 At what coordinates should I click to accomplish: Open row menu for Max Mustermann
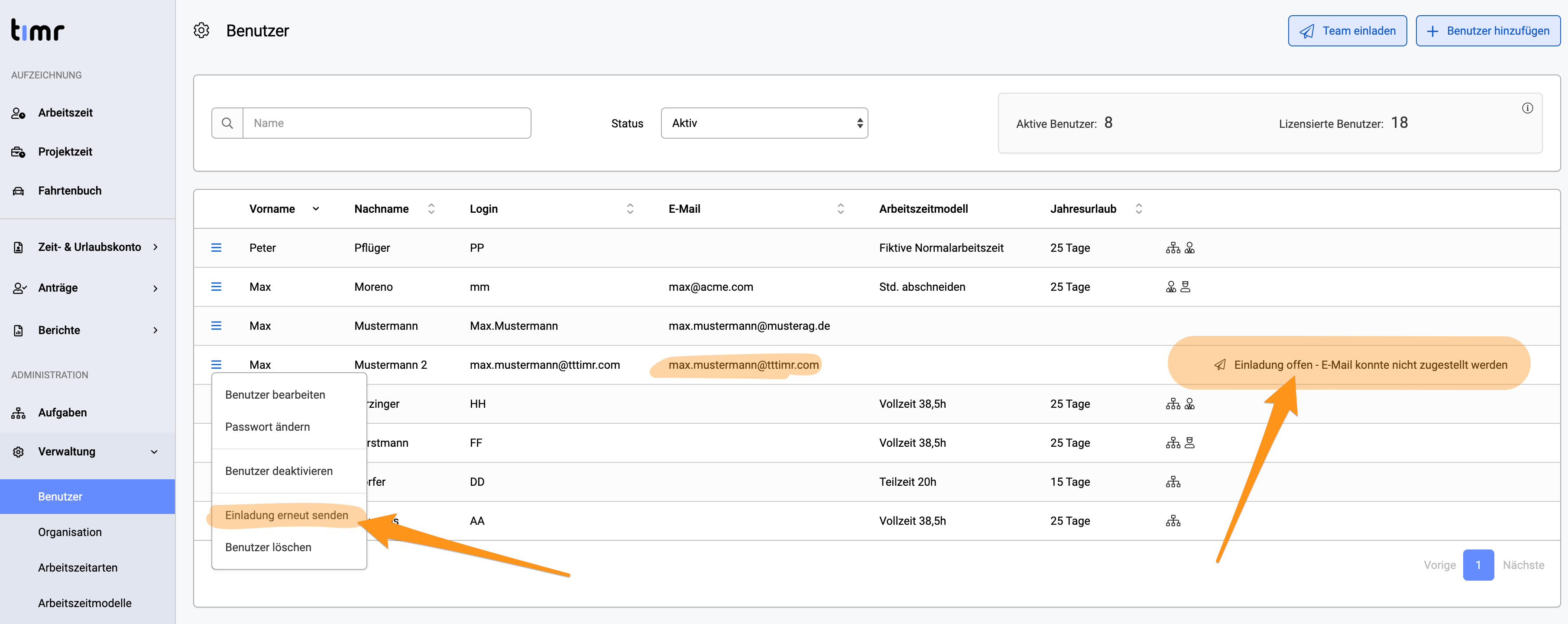(216, 326)
